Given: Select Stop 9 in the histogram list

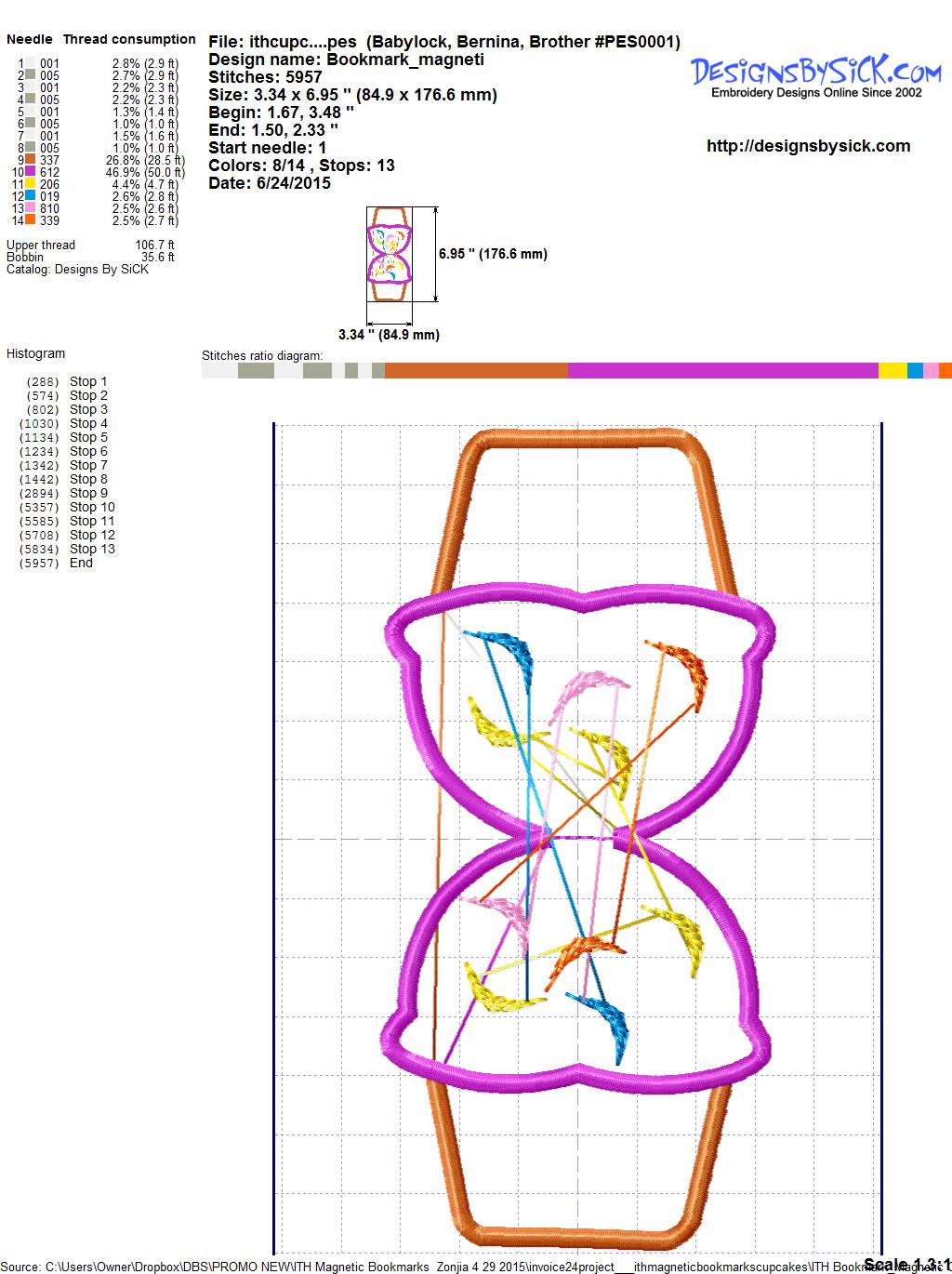Looking at the screenshot, I should coord(88,493).
